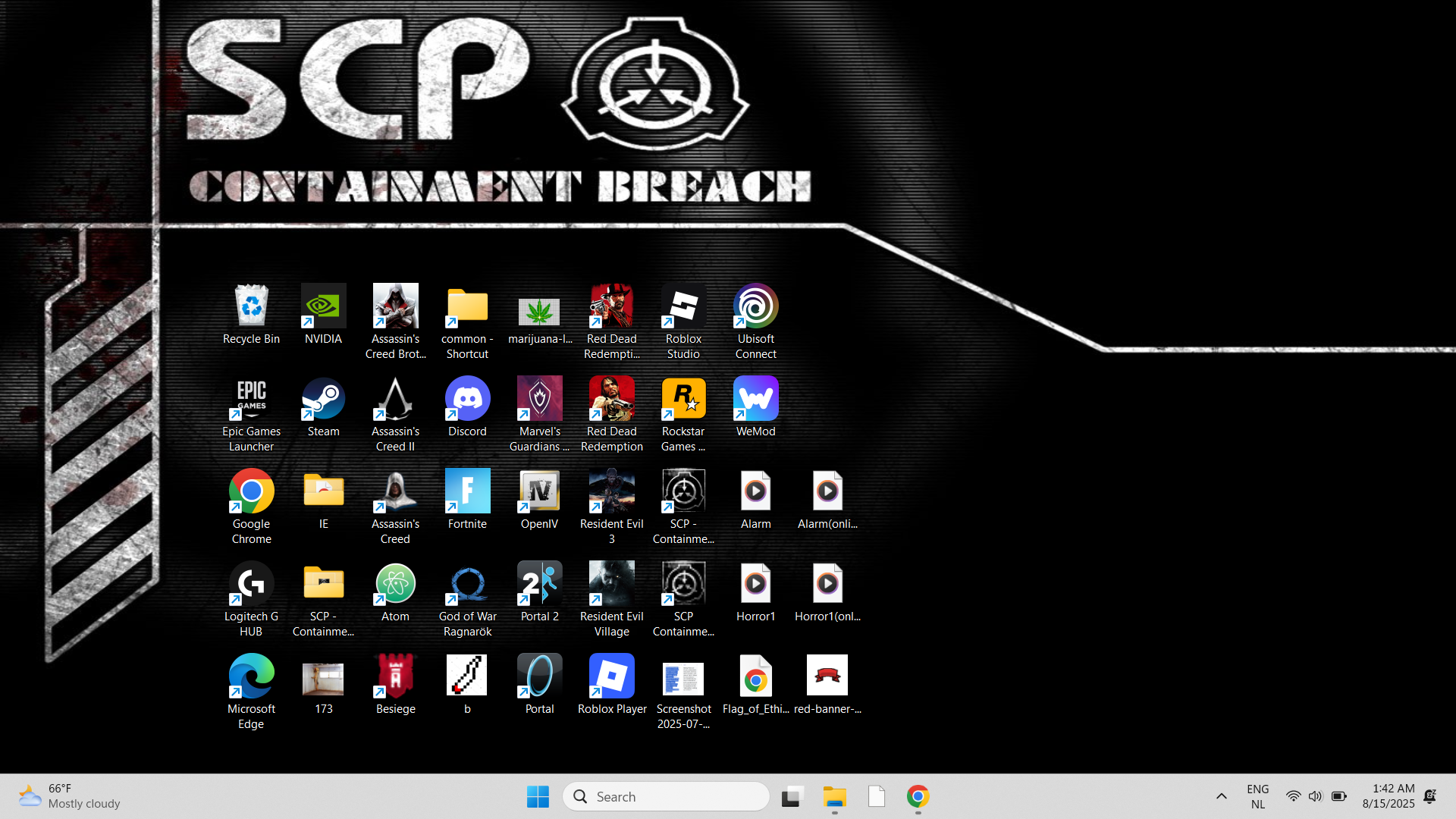1456x819 pixels.
Task: Select the Roblox Studio icon
Action: (683, 322)
